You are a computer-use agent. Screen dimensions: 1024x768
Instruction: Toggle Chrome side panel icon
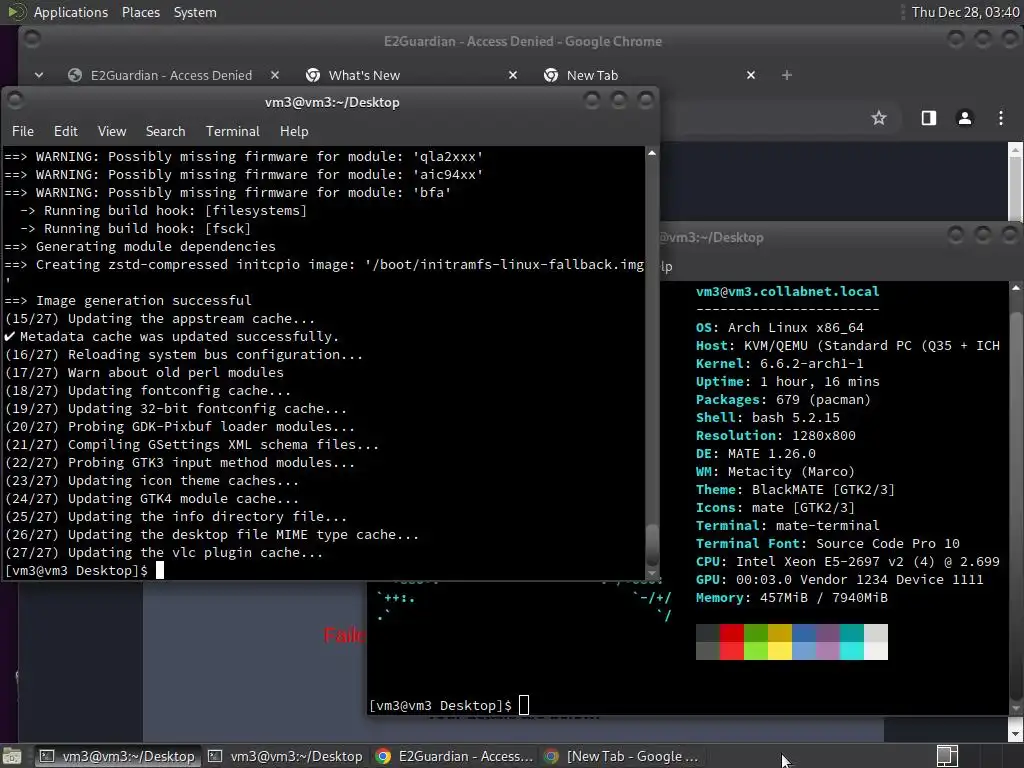(929, 118)
